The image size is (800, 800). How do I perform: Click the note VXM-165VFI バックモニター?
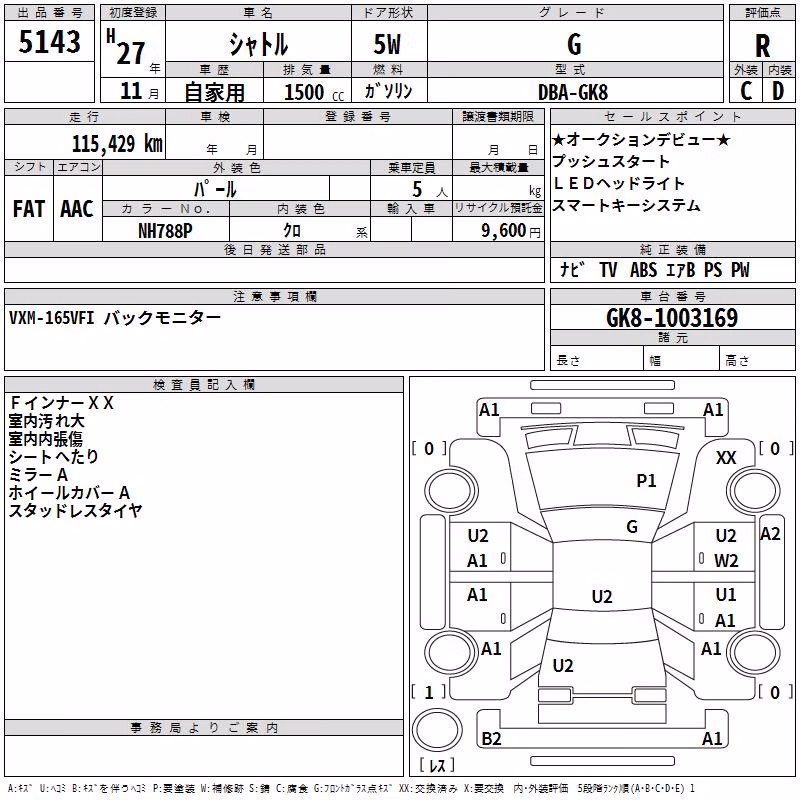[115, 318]
